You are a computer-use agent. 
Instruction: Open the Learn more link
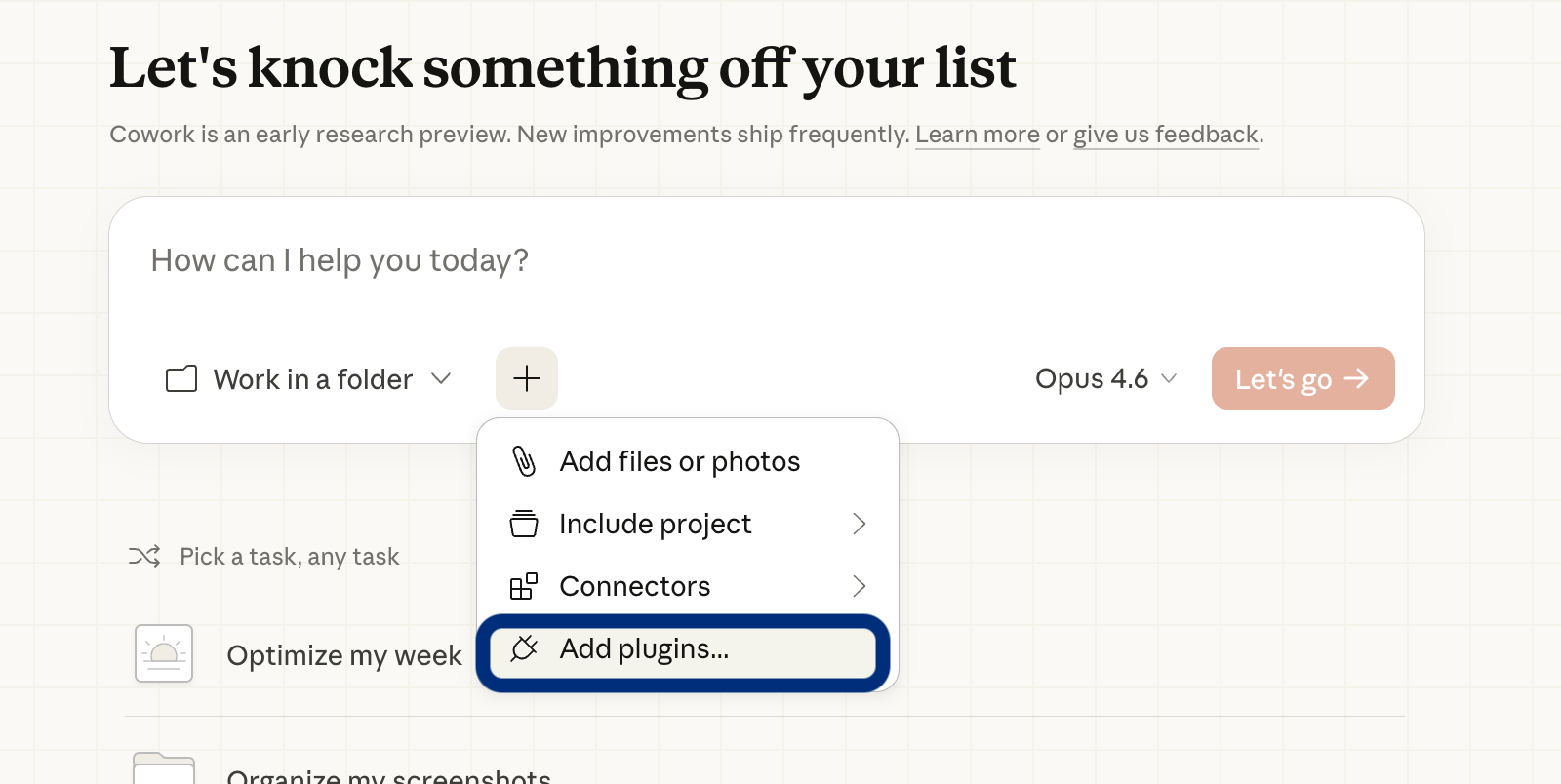[x=977, y=135]
